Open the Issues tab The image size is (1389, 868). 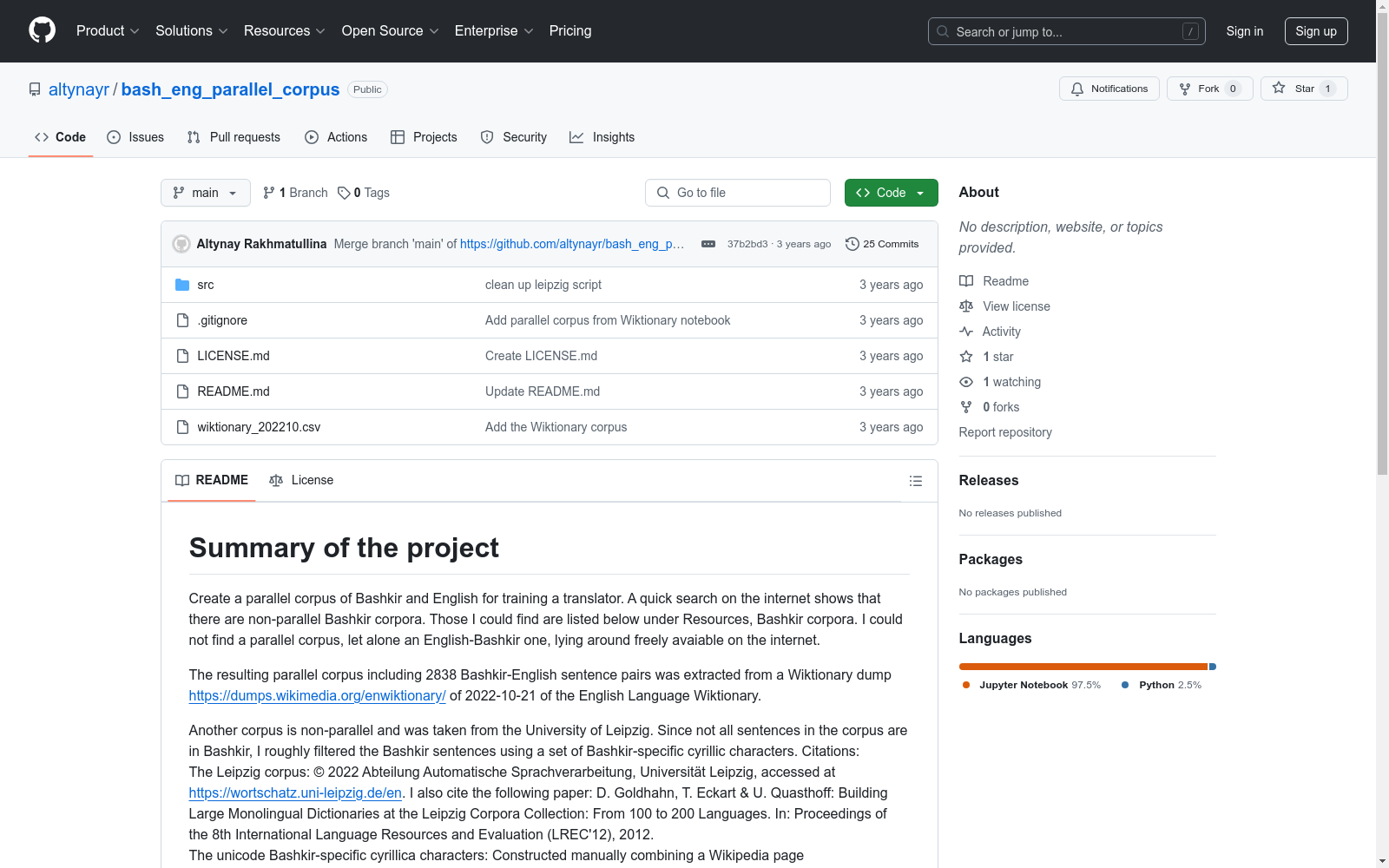(135, 137)
